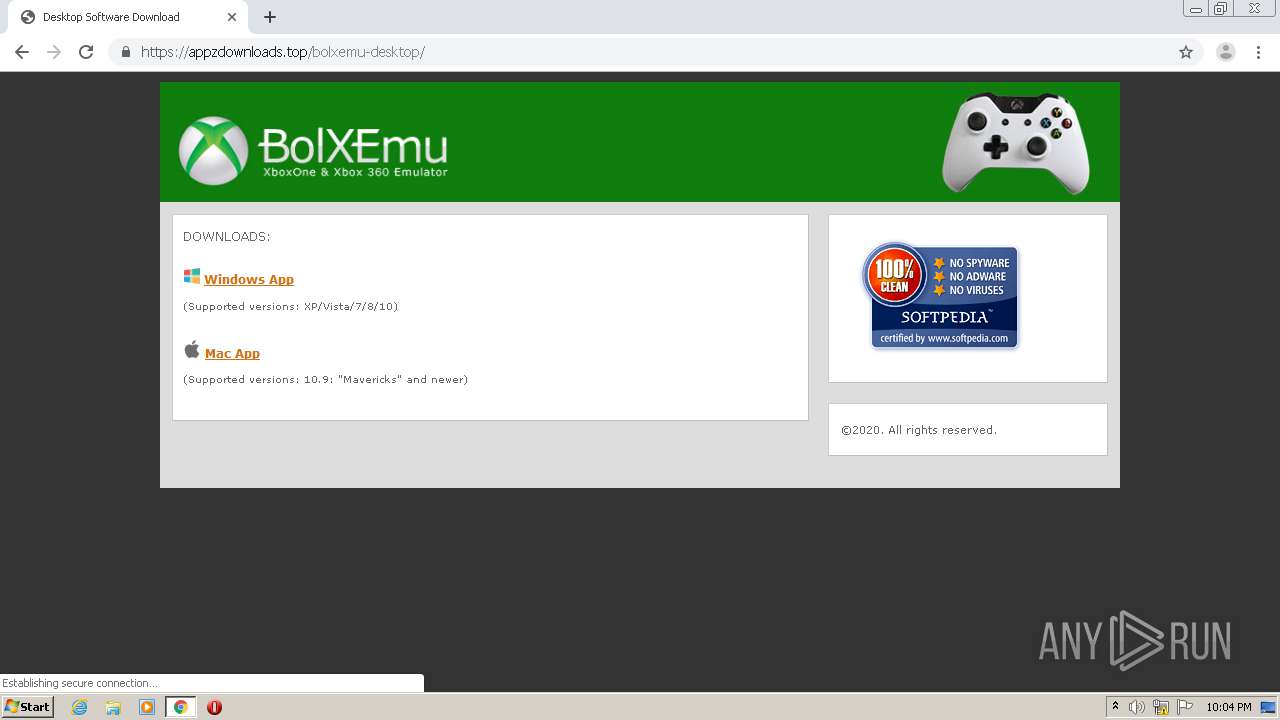Restore down the Chrome window
1280x720 pixels.
1221,9
